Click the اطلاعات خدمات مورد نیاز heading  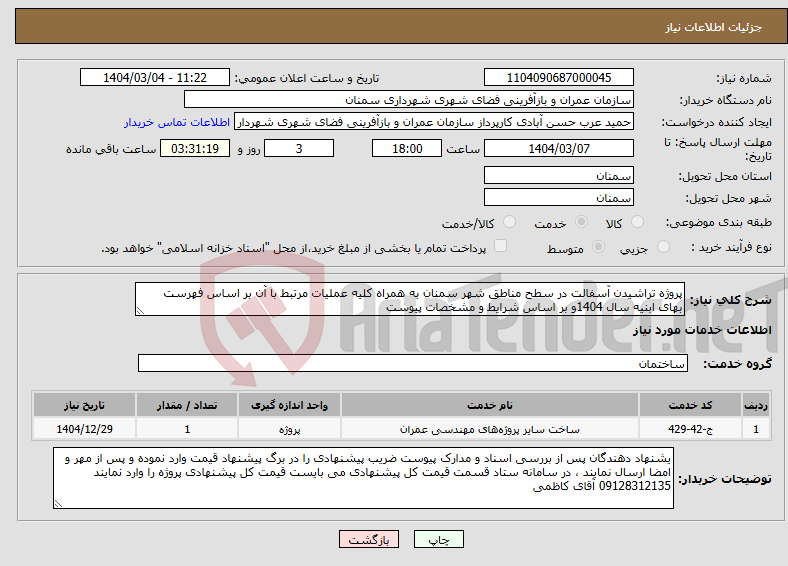pyautogui.click(x=702, y=330)
